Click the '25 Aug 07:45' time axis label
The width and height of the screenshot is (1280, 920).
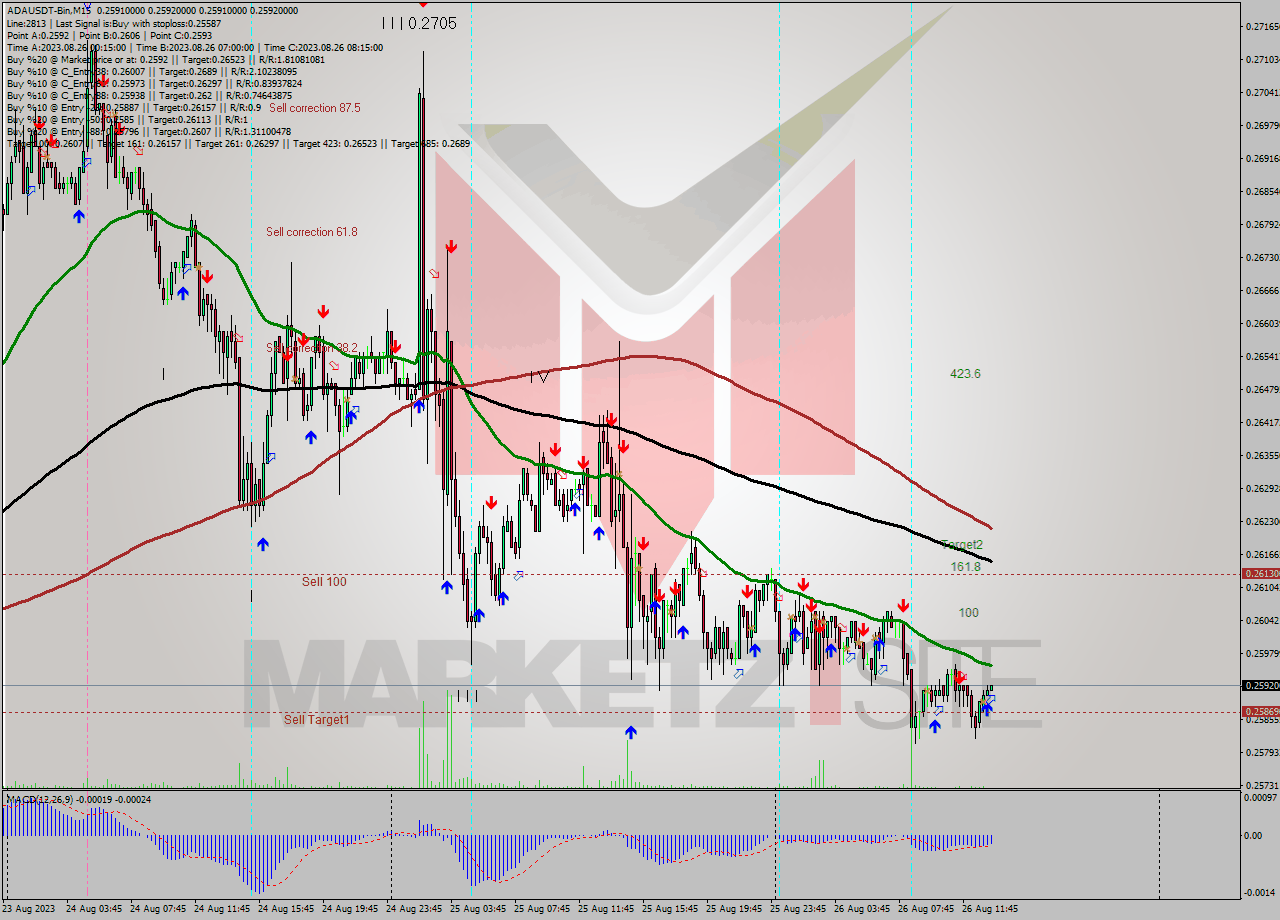(542, 909)
